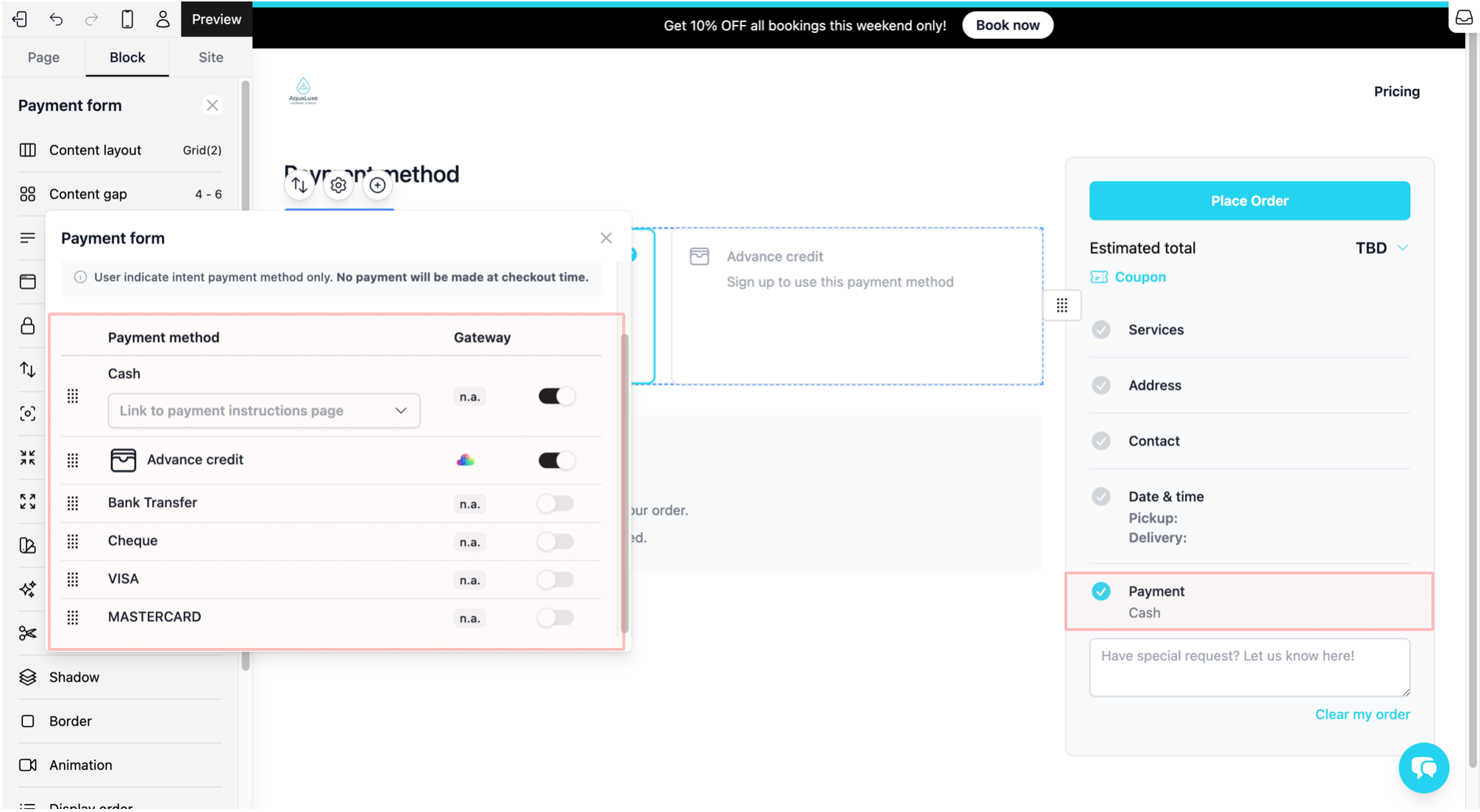Open Link to payment instructions dropdown
Screen dimensions: 1480x812
click(x=263, y=410)
